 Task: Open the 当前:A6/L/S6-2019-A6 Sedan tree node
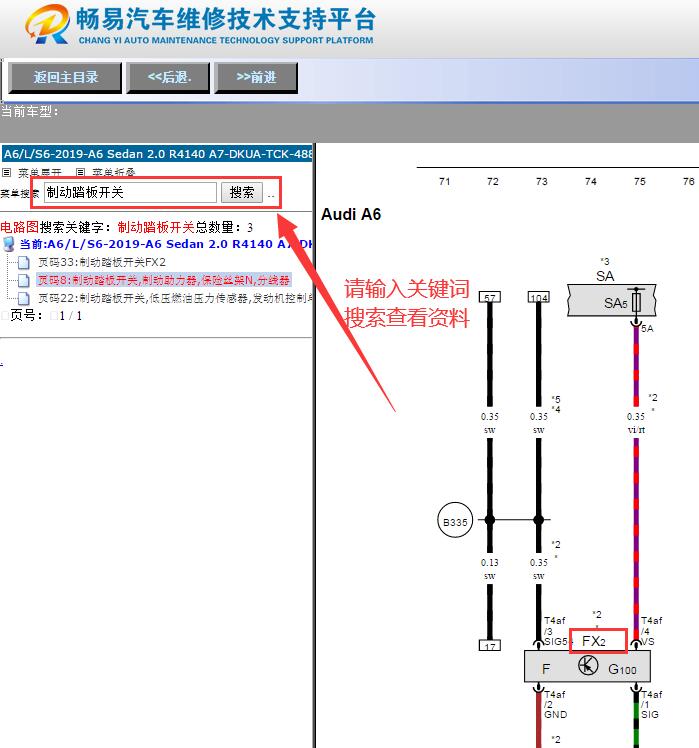[166, 244]
